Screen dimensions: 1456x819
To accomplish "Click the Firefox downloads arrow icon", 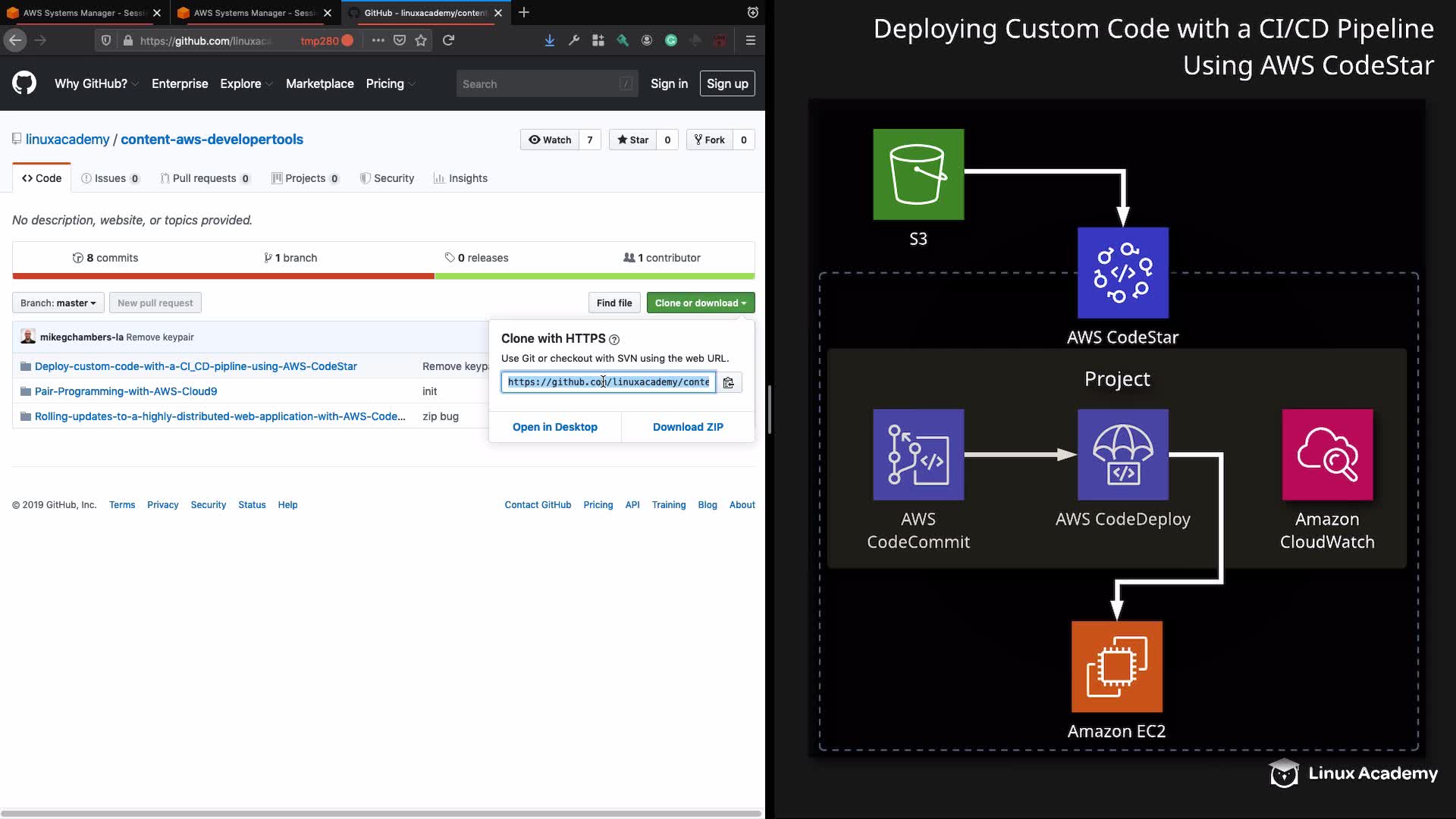I will 549,40.
